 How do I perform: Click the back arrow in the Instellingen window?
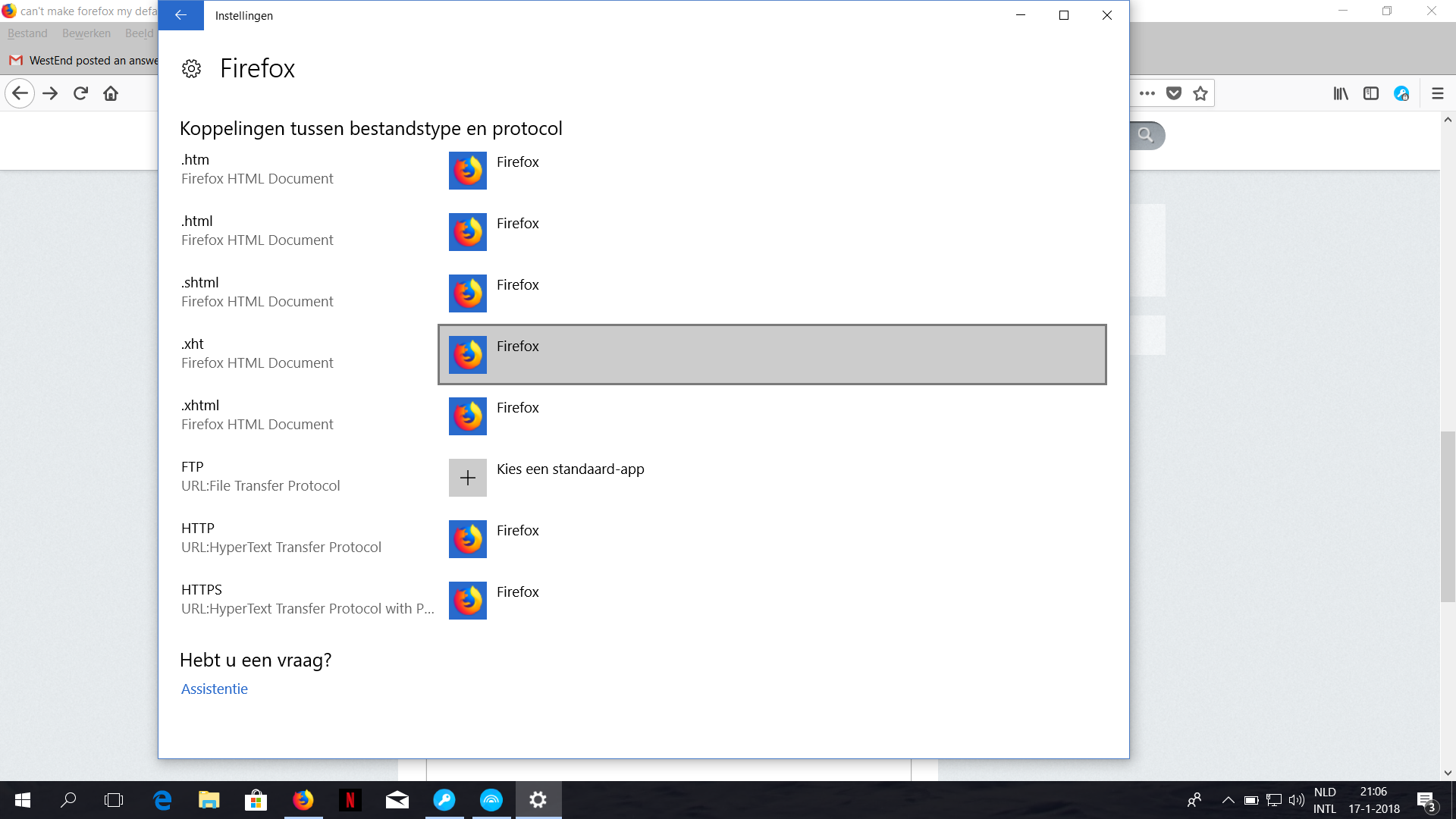point(180,15)
